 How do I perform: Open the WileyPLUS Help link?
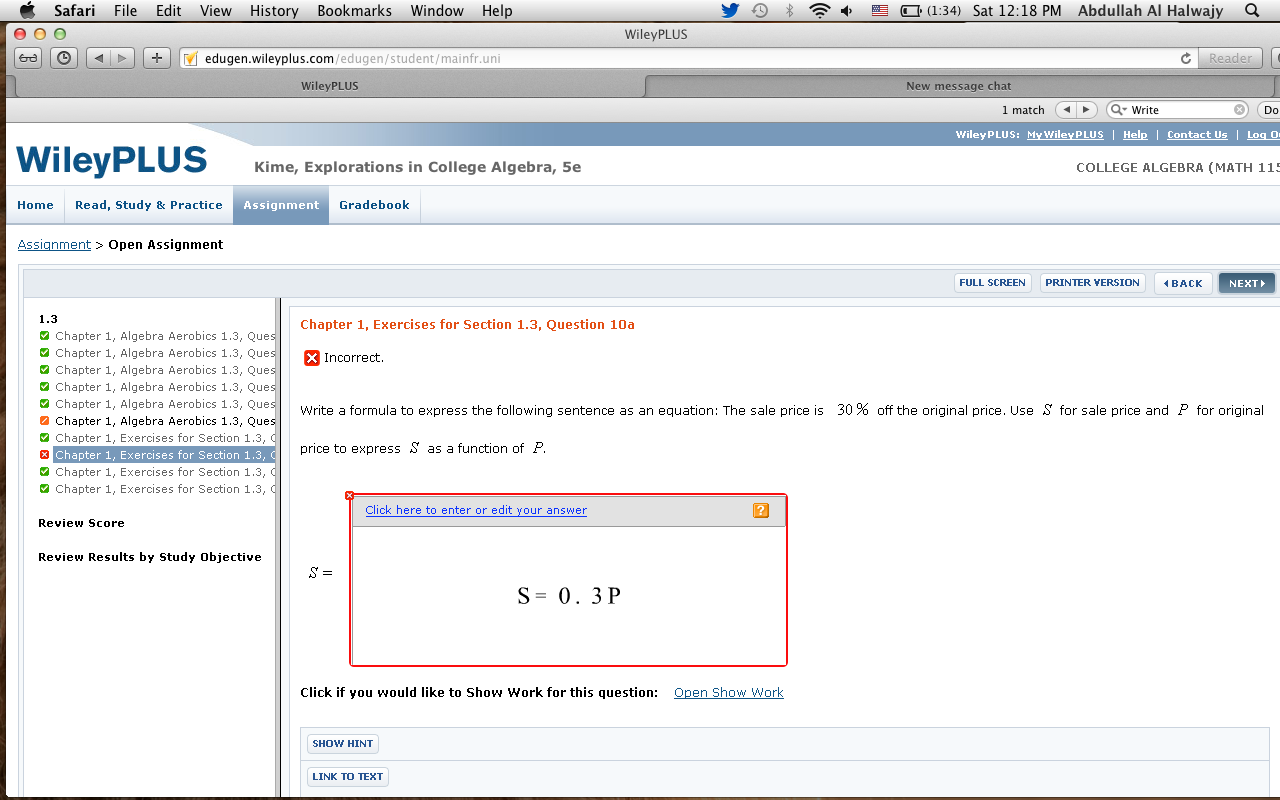coord(1135,135)
